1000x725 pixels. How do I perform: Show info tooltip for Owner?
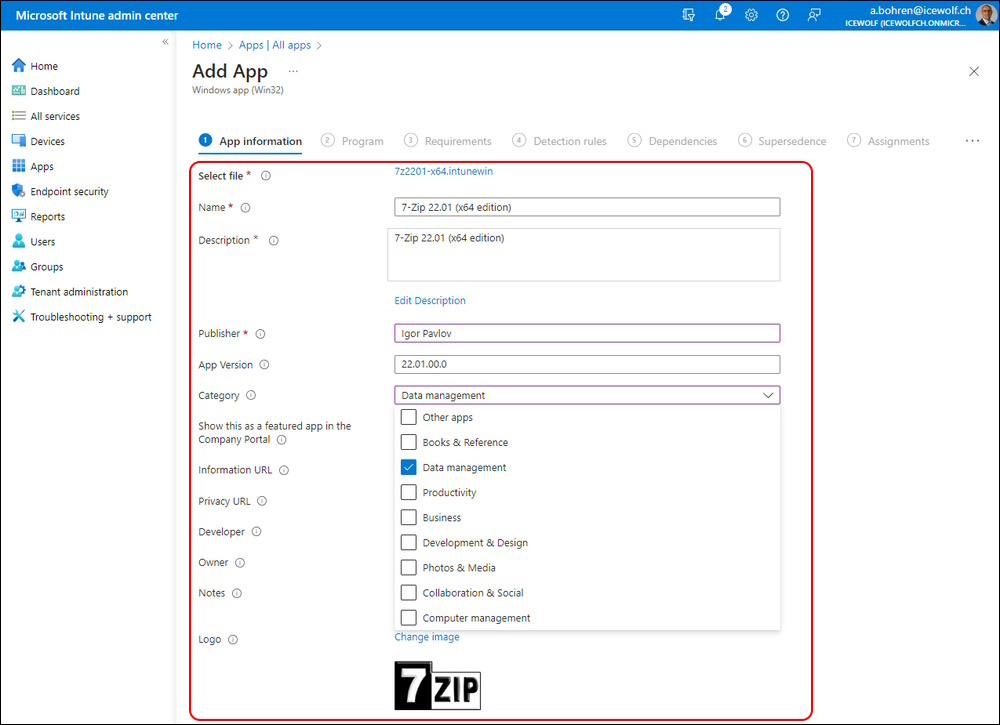tap(240, 562)
